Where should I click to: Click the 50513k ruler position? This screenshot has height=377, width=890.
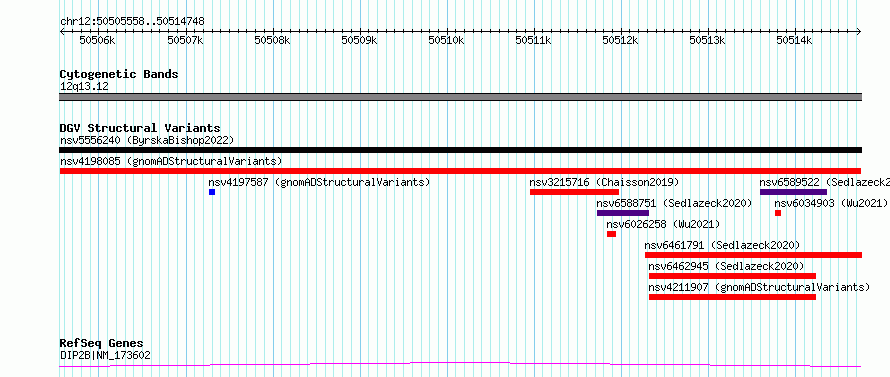(x=708, y=41)
